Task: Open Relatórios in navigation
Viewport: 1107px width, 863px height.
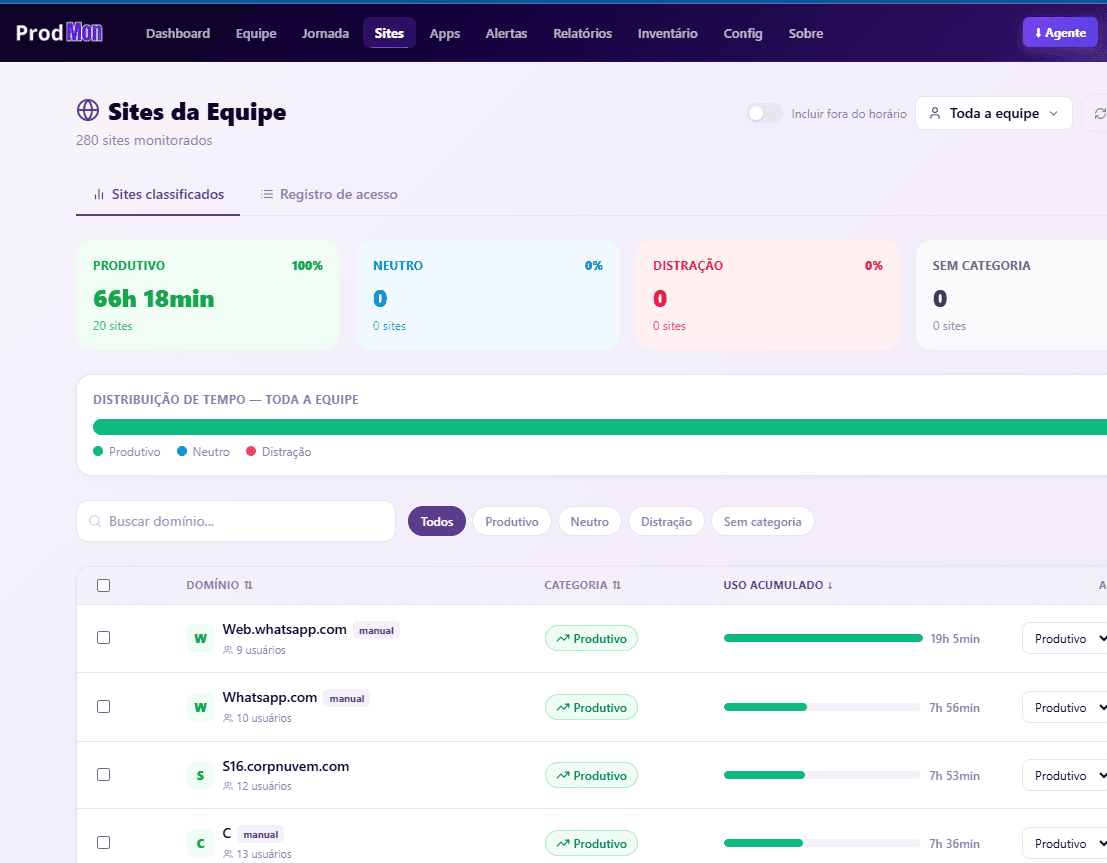Action: point(582,33)
